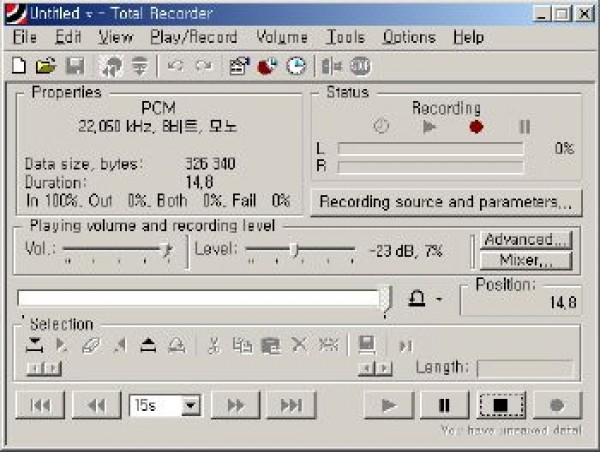The height and width of the screenshot is (452, 600).
Task: Open the Play/Record menu
Action: tap(194, 37)
